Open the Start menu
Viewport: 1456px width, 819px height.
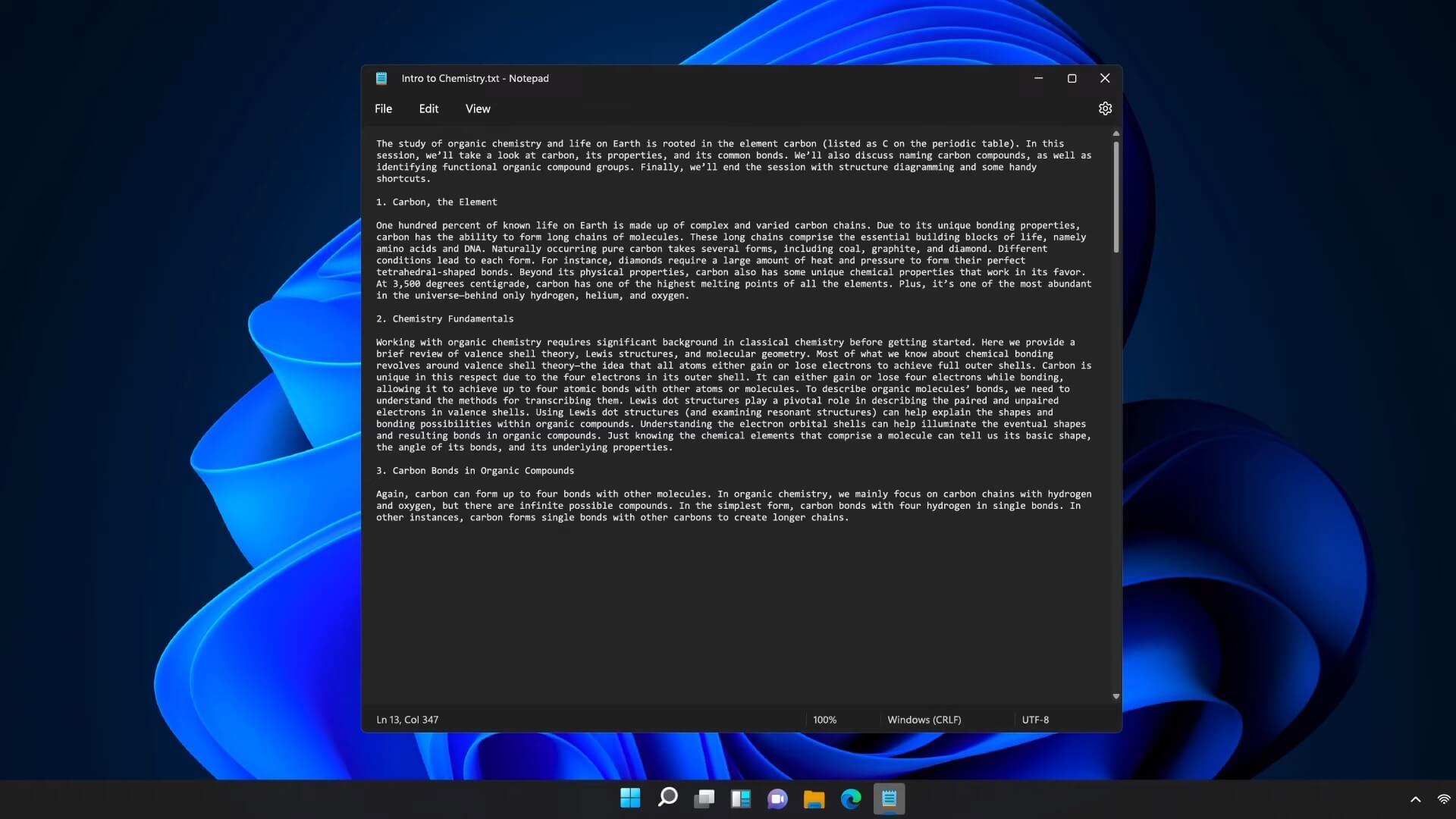pos(629,799)
